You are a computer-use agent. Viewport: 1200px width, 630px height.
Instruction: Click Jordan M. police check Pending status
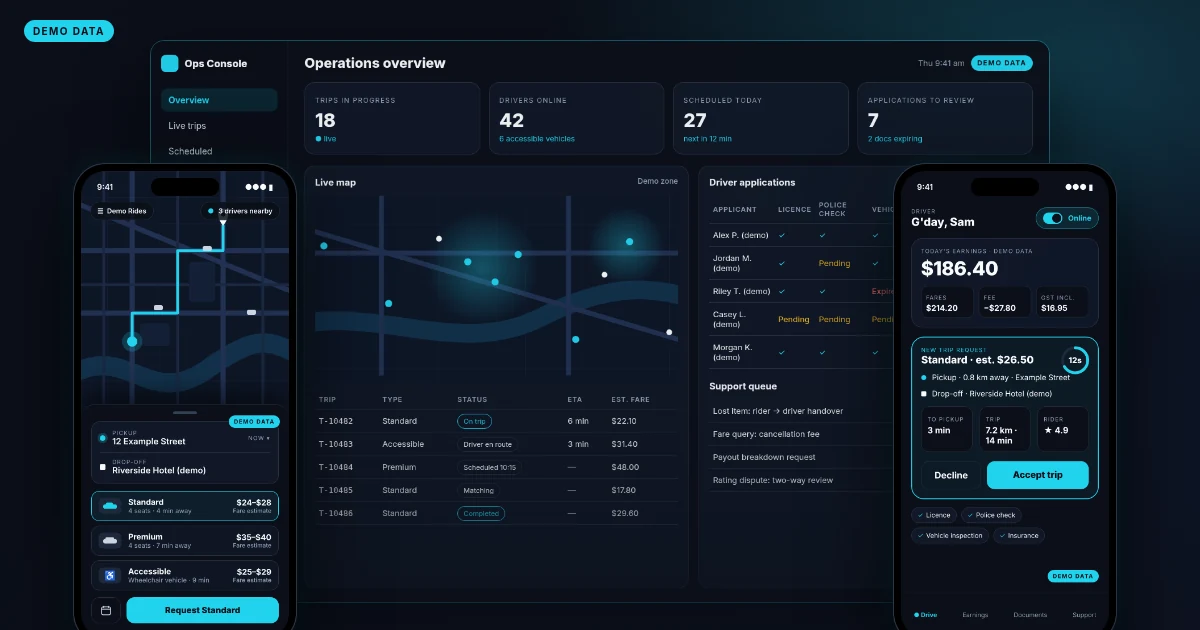[834, 263]
